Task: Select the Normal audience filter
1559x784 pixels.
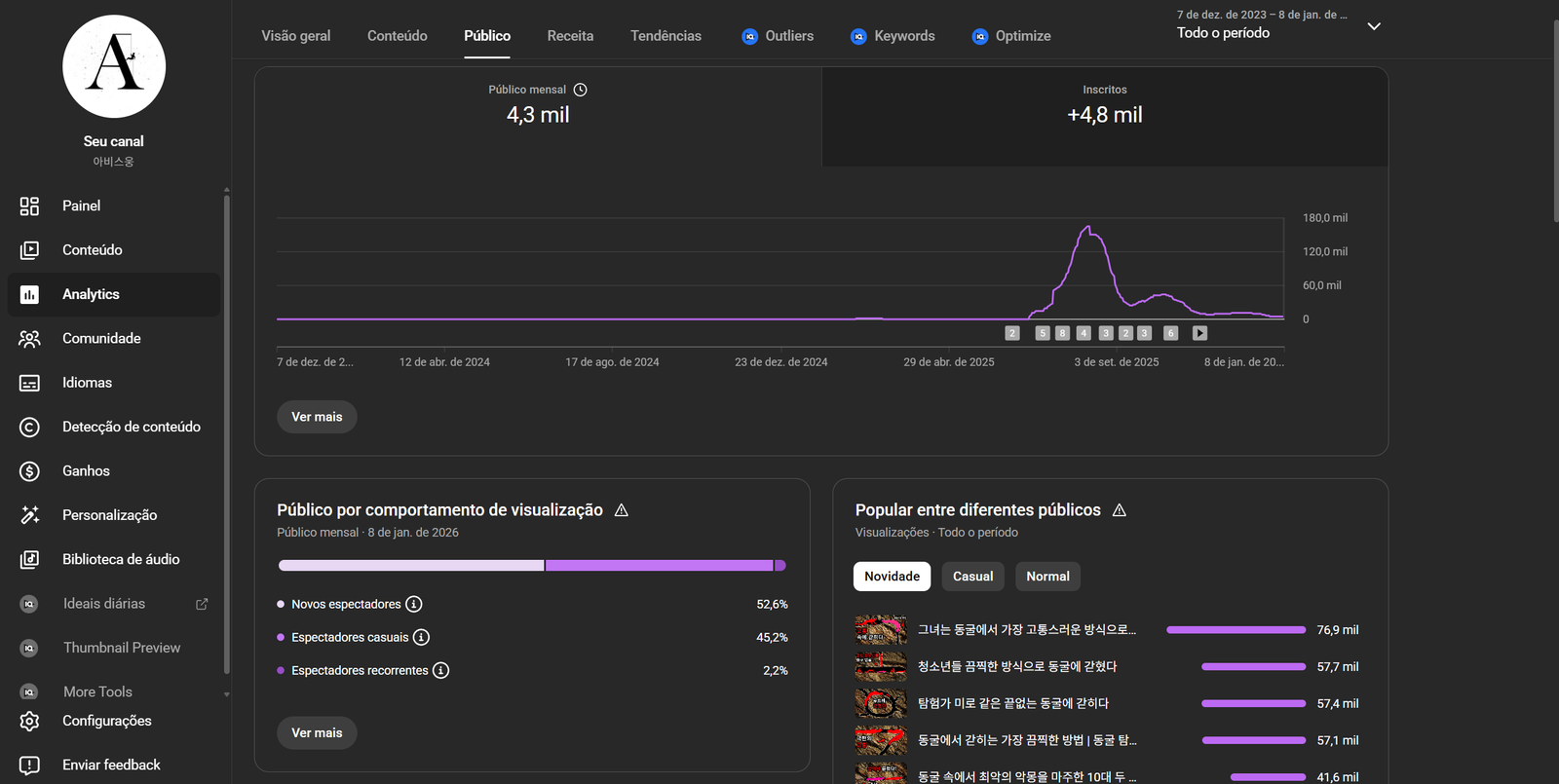Action: [x=1047, y=577]
